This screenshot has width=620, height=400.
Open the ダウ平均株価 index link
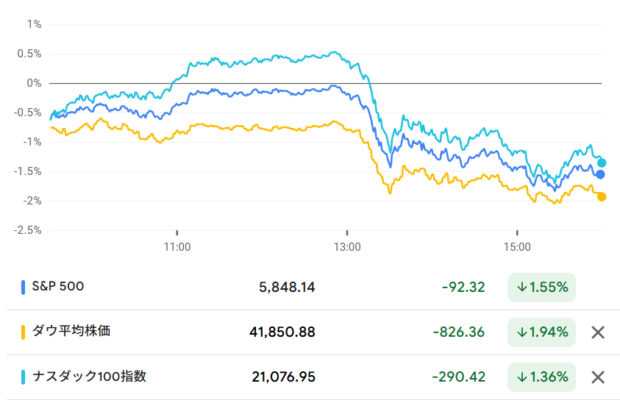(71, 331)
